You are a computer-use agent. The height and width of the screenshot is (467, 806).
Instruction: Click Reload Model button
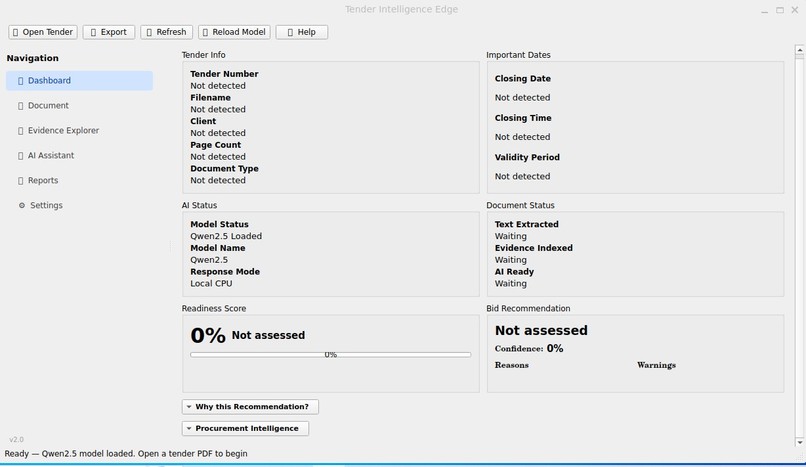pyautogui.click(x=234, y=32)
